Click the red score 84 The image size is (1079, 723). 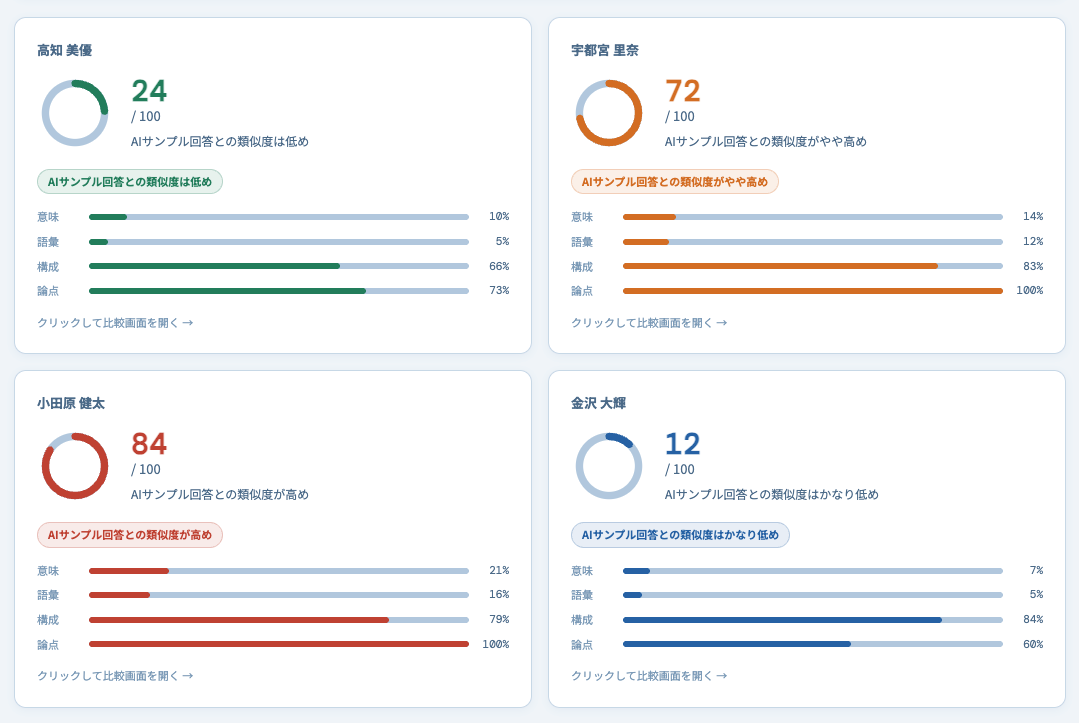(x=149, y=444)
